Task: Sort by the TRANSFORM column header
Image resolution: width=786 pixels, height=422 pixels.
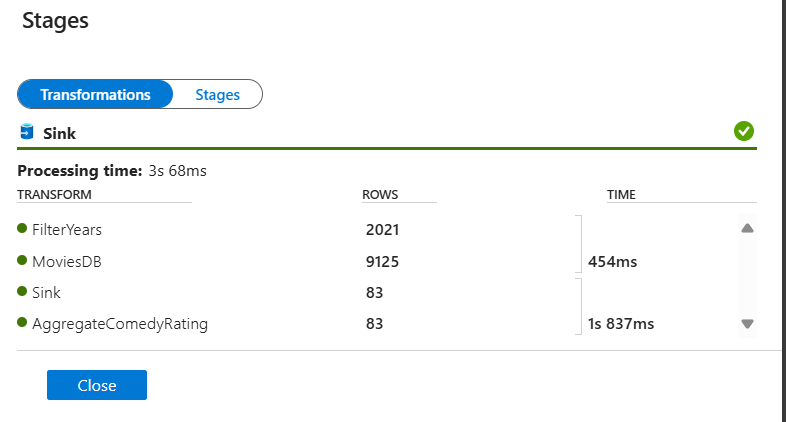Action: click(x=55, y=194)
